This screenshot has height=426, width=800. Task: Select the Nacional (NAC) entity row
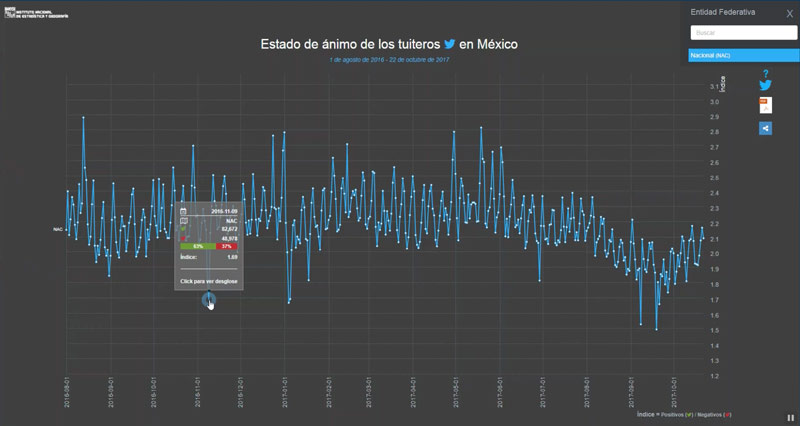pyautogui.click(x=743, y=55)
